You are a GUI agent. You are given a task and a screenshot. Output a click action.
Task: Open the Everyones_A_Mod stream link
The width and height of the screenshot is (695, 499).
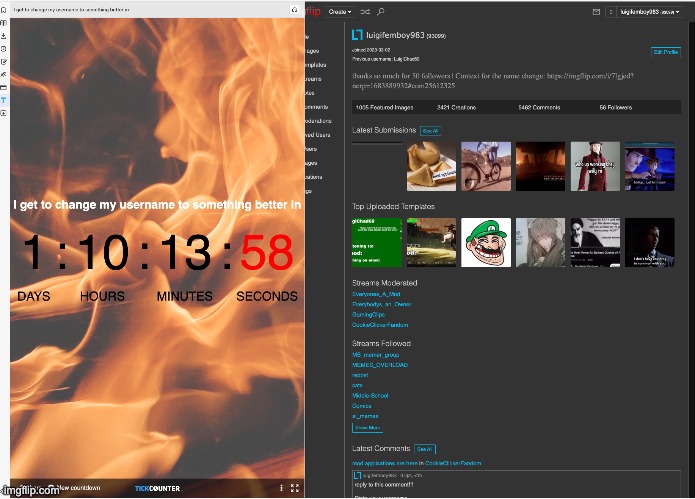[x=376, y=294]
